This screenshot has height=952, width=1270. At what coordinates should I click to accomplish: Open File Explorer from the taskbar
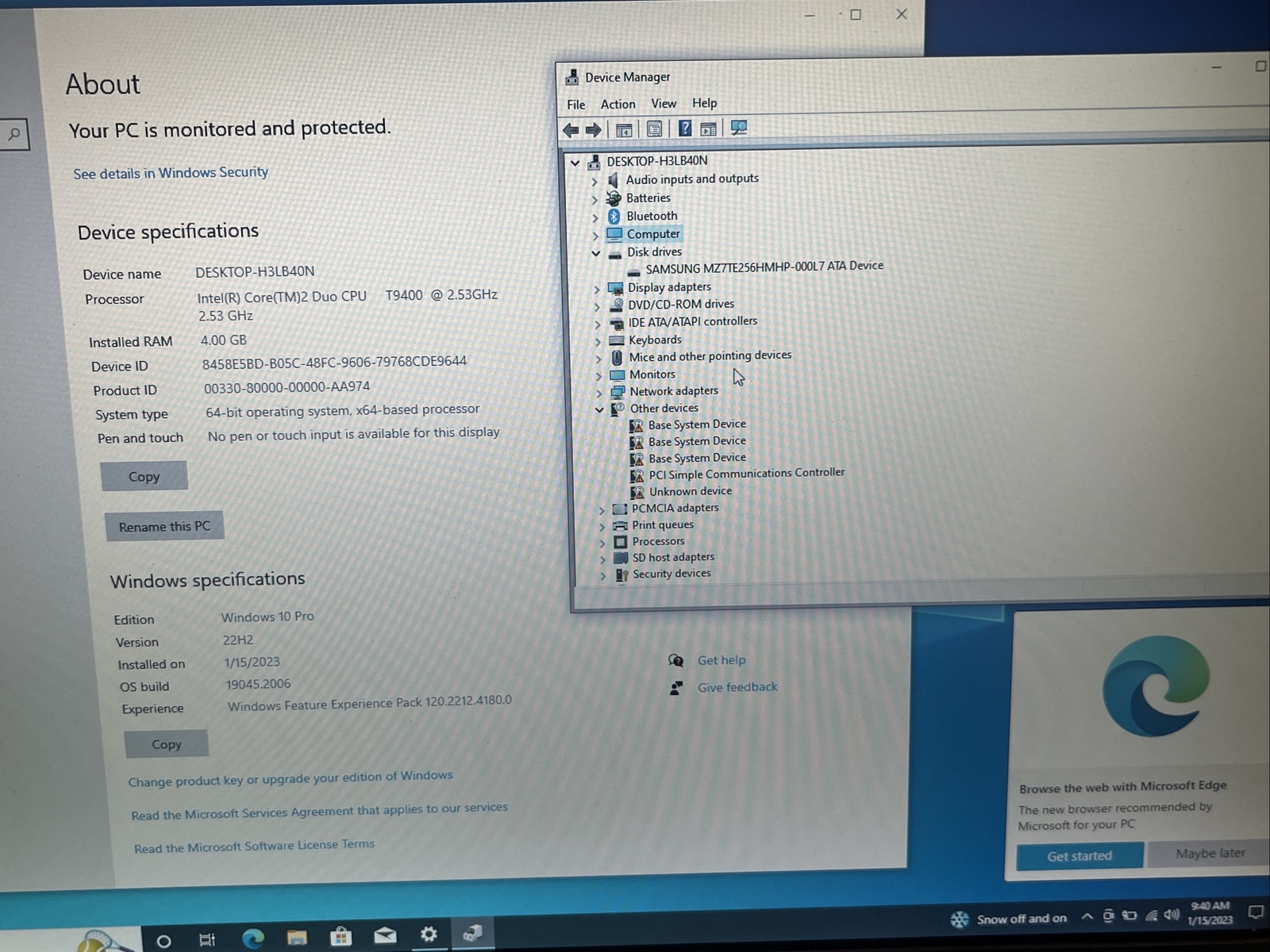pos(297,939)
